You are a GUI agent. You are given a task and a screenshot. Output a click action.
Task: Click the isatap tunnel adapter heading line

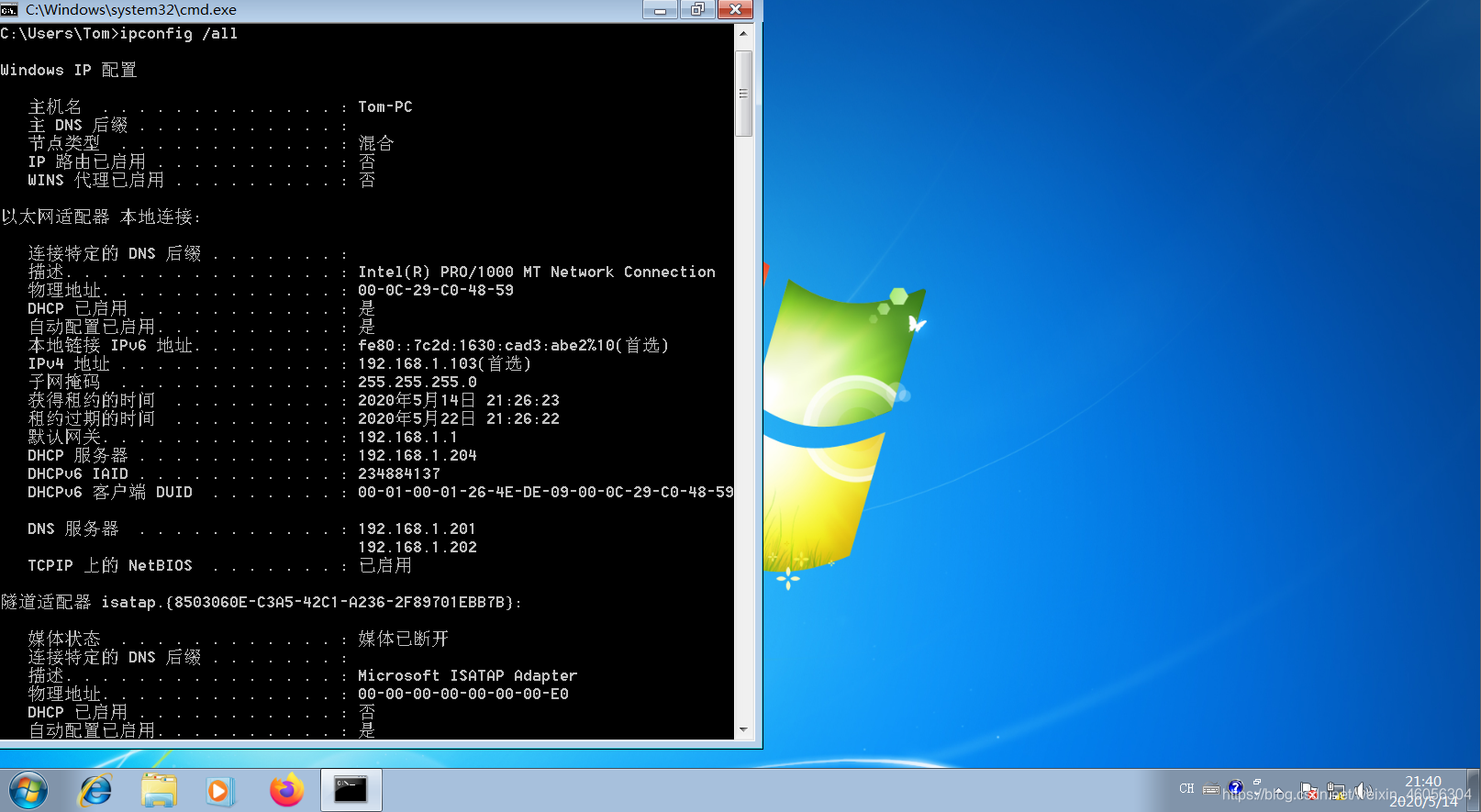pos(262,603)
